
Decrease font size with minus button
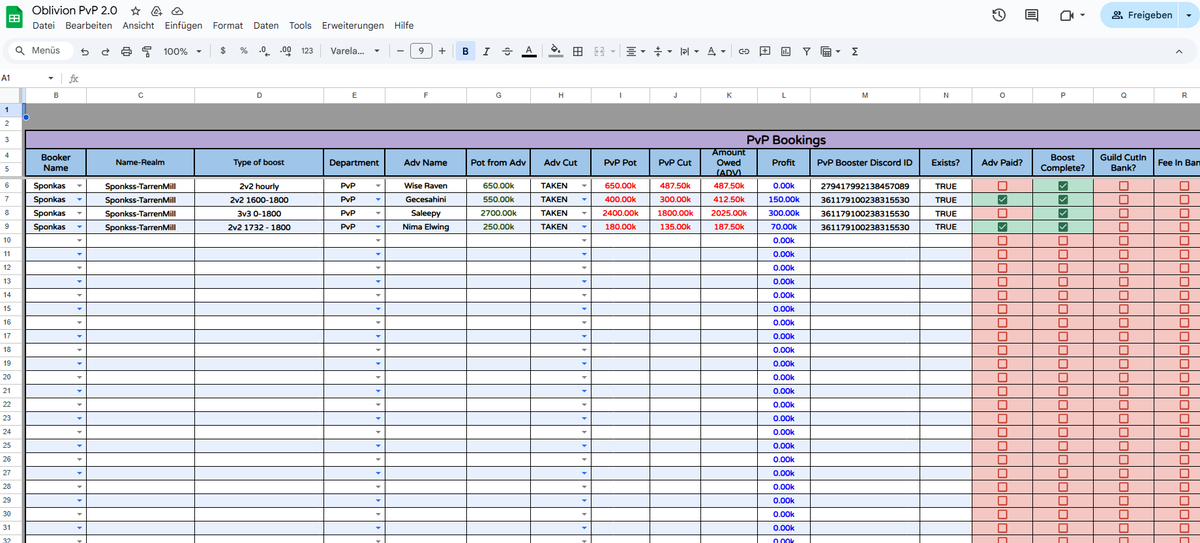pyautogui.click(x=400, y=51)
